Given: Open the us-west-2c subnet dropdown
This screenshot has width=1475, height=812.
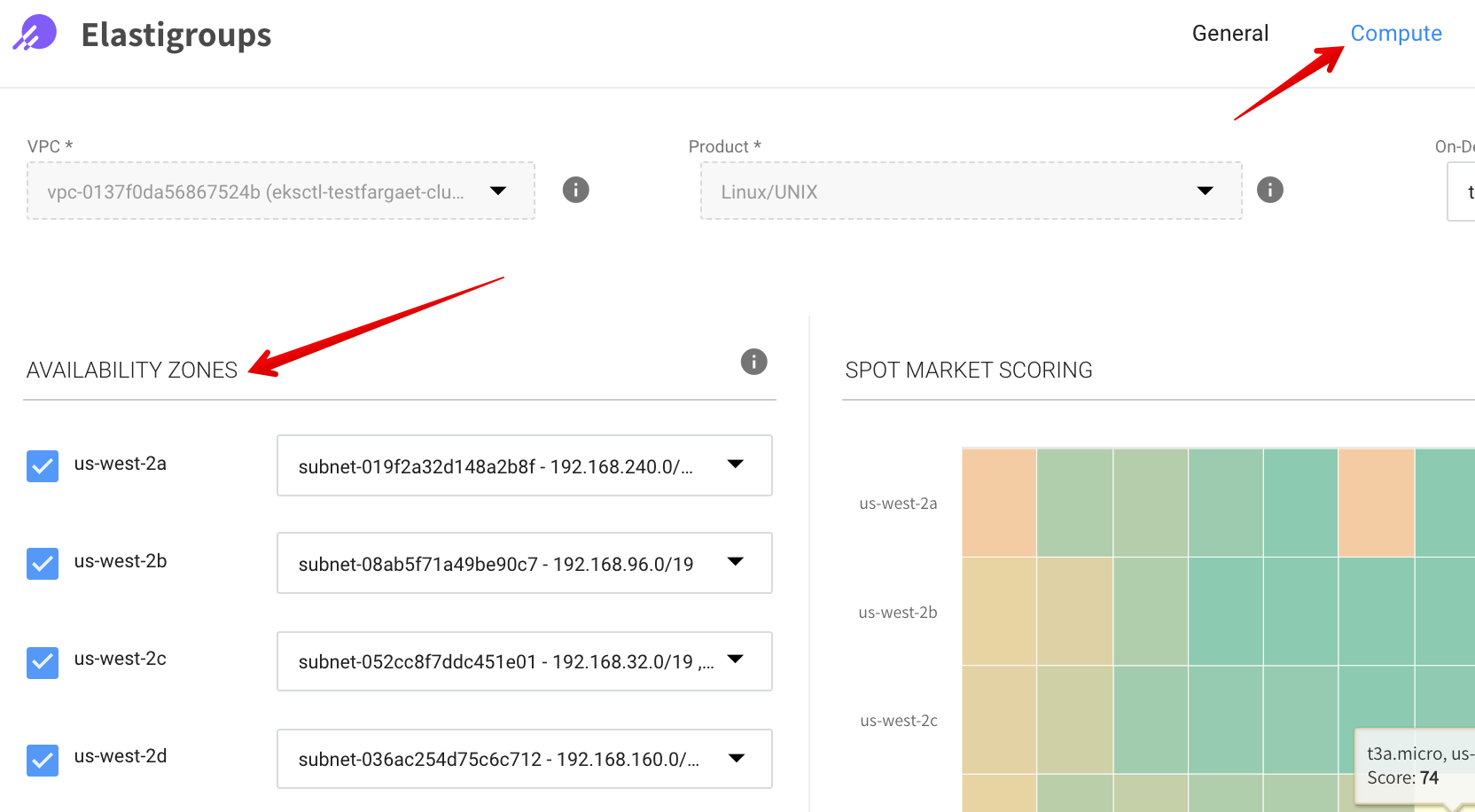Looking at the screenshot, I should pos(524,661).
